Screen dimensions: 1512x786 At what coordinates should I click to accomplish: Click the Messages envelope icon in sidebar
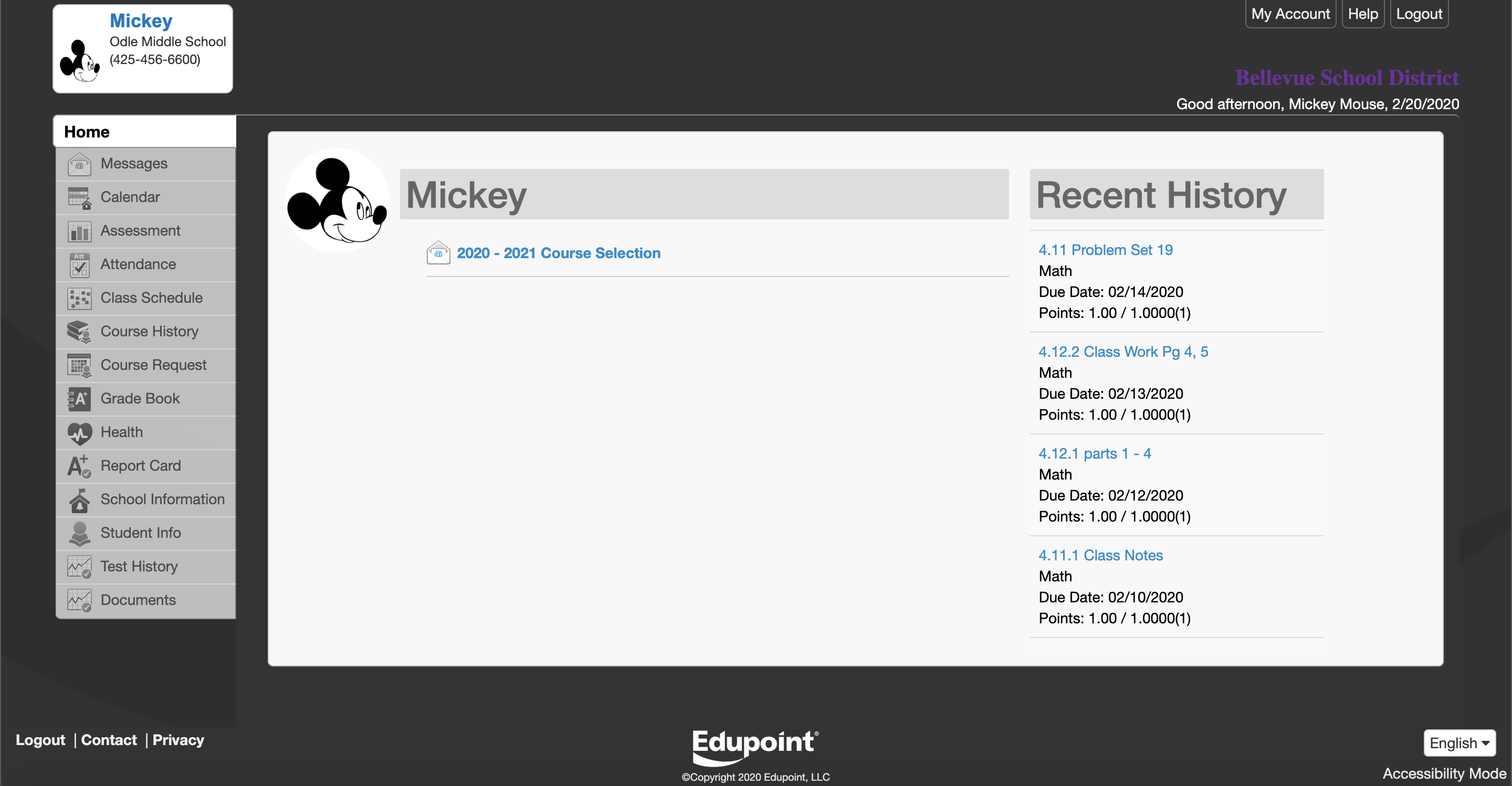[x=79, y=164]
